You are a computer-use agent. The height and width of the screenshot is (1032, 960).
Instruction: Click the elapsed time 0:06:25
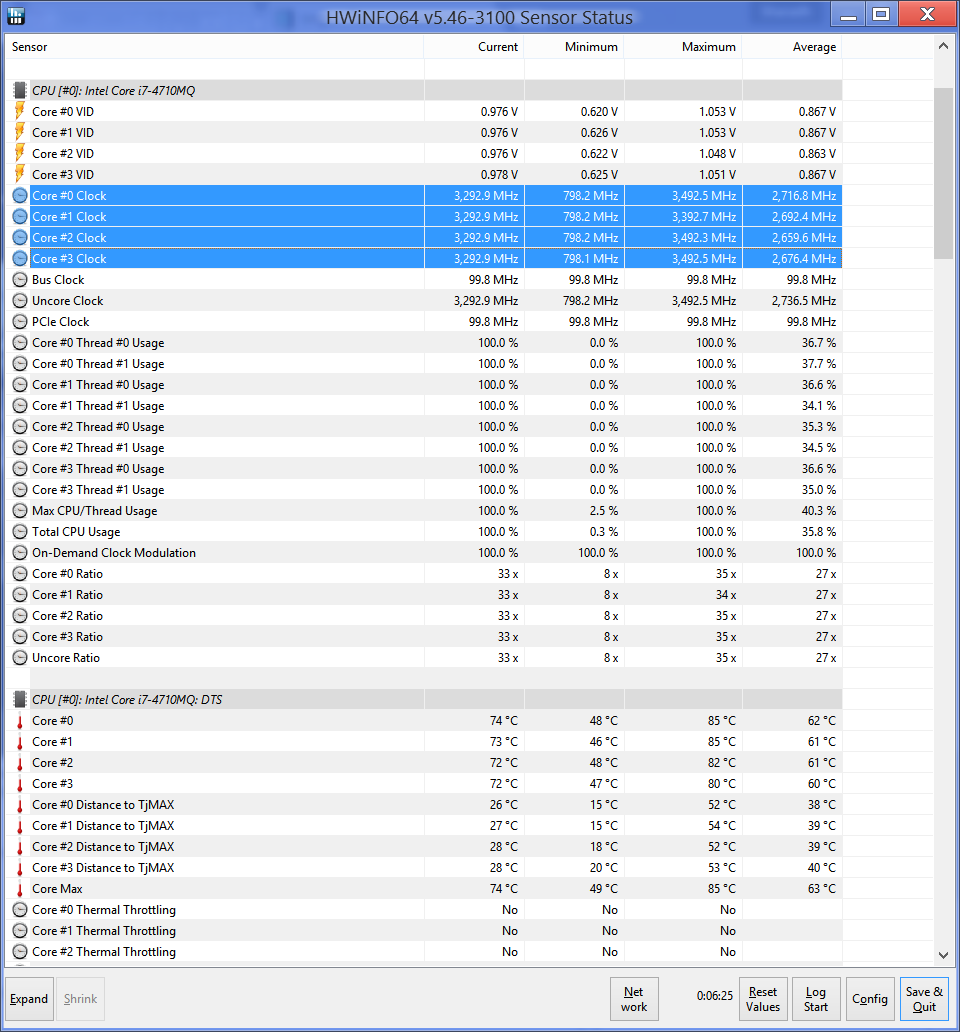(x=715, y=996)
